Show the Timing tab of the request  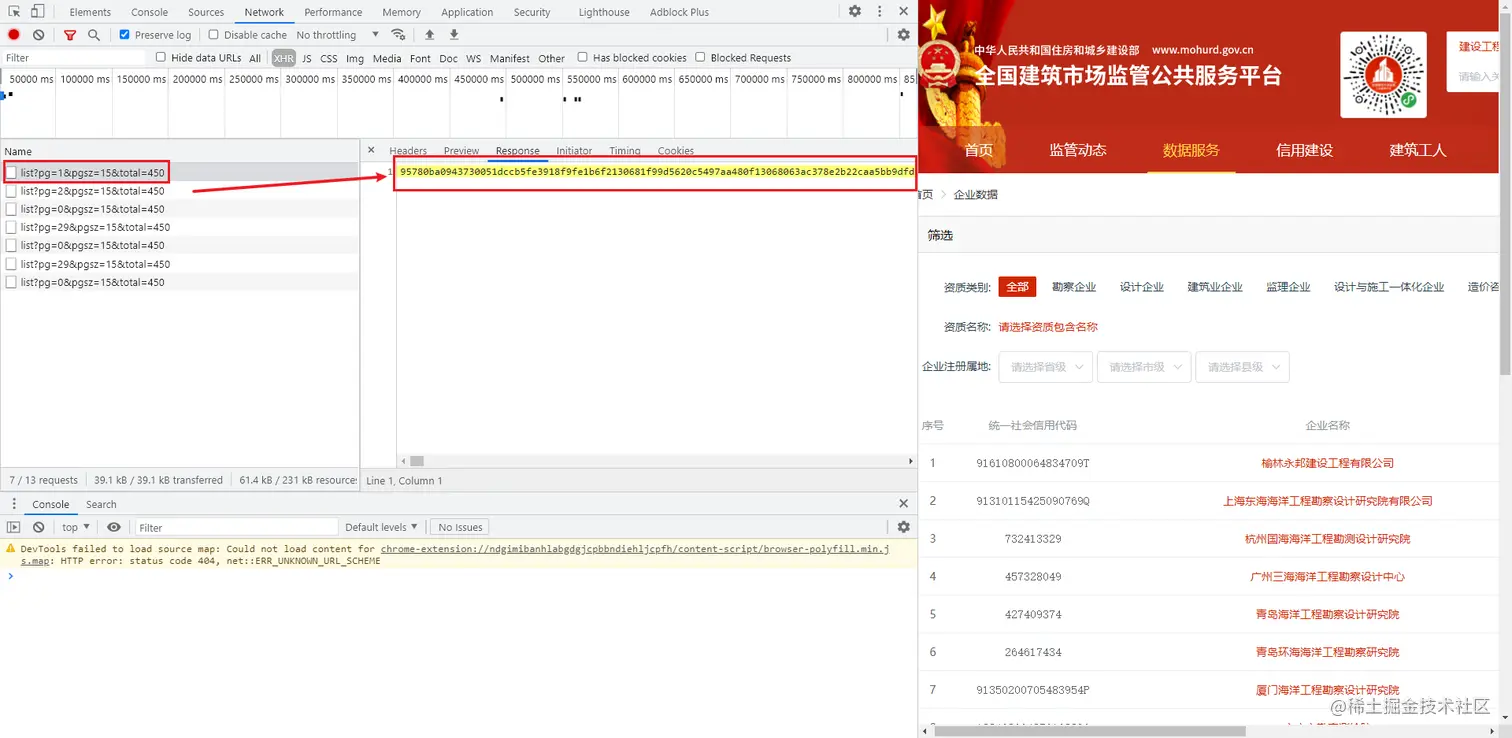(624, 151)
